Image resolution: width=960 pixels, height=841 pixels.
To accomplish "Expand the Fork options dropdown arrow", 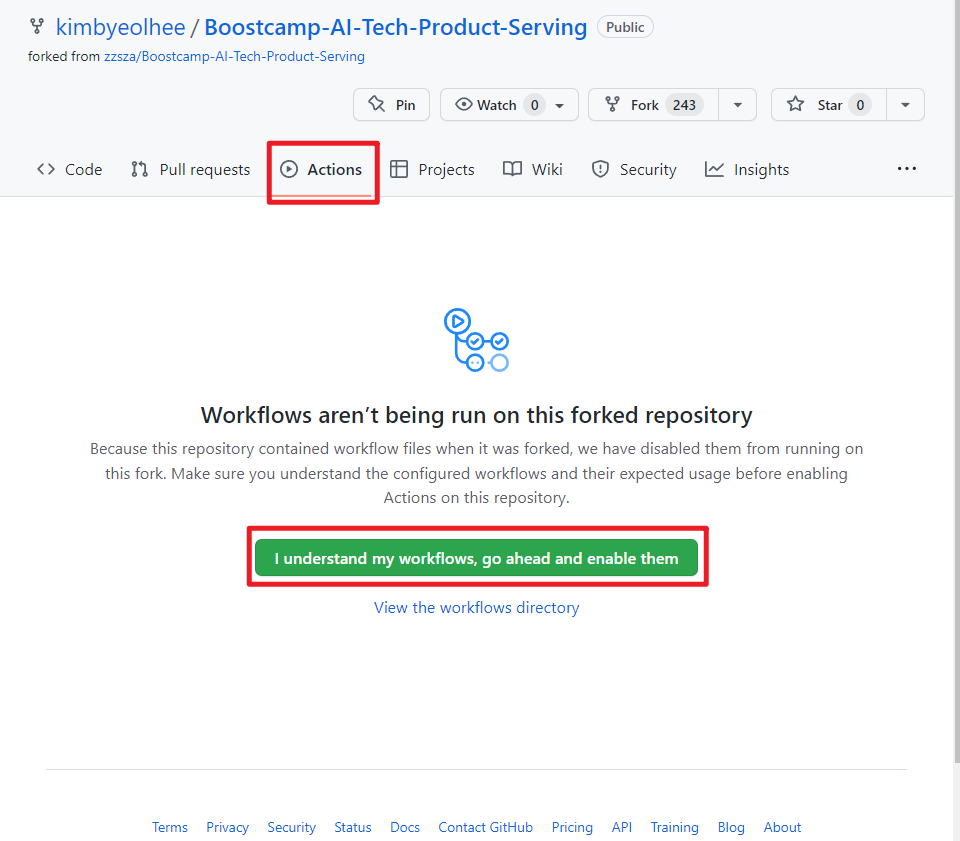I will pos(738,105).
